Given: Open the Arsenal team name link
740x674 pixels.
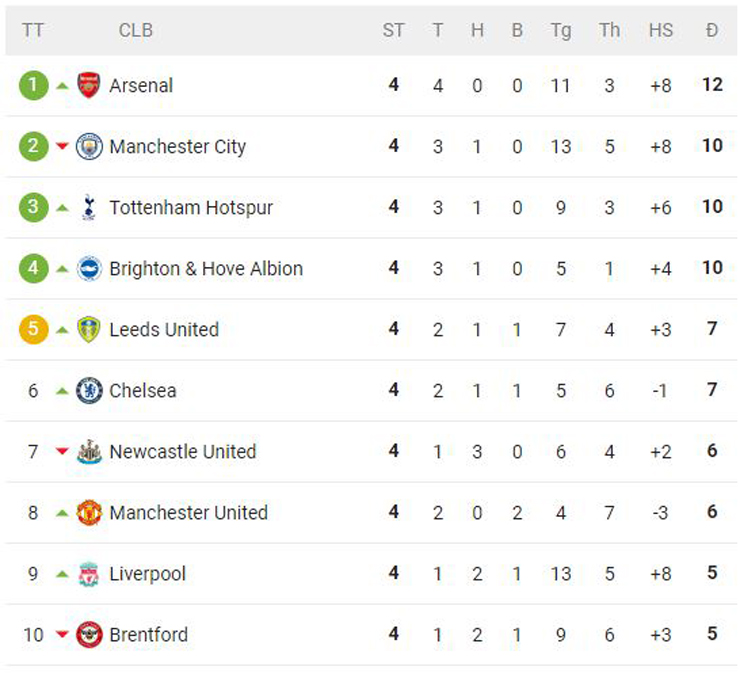Looking at the screenshot, I should pos(141,86).
